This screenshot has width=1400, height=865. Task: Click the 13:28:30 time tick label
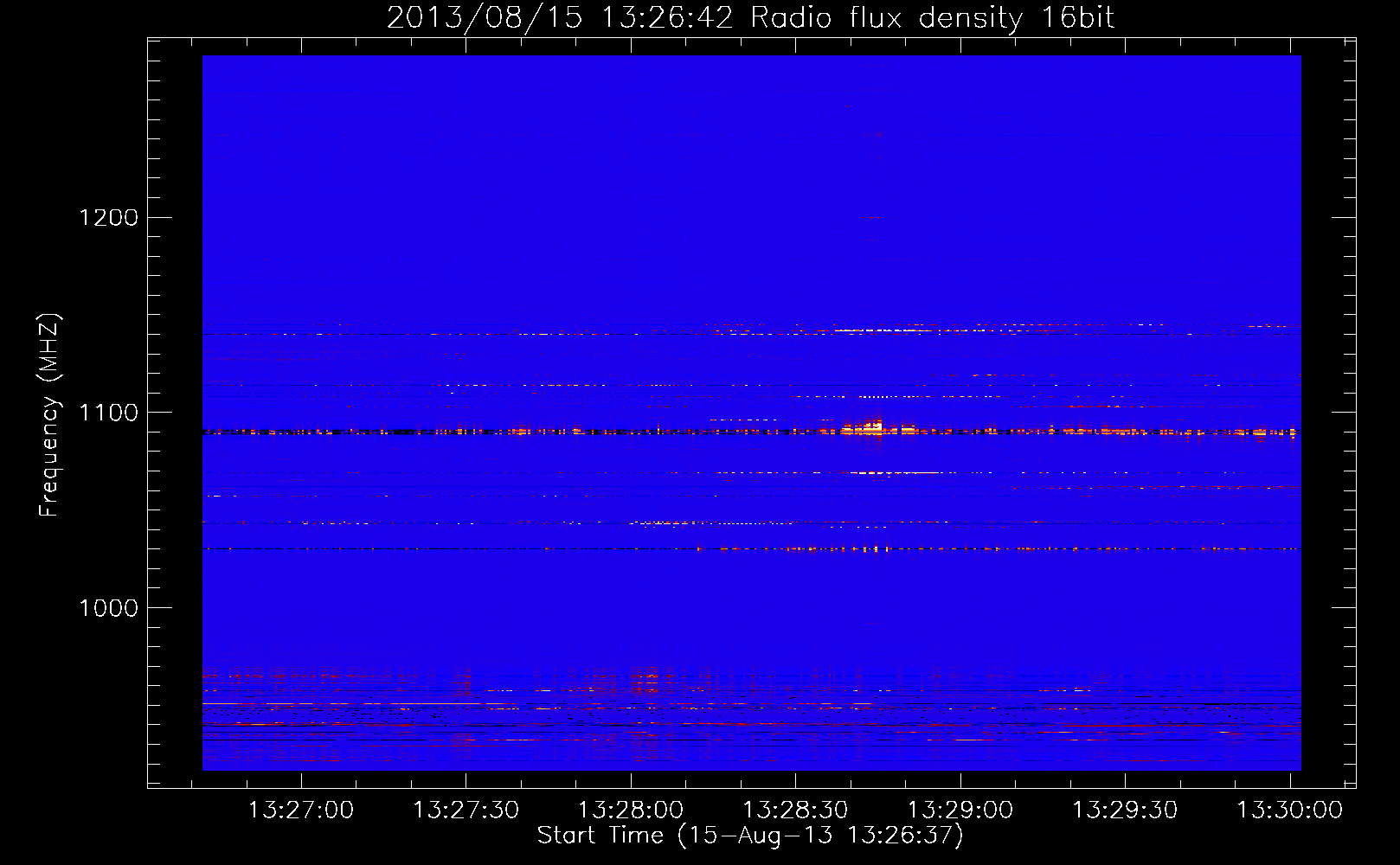coord(796,811)
